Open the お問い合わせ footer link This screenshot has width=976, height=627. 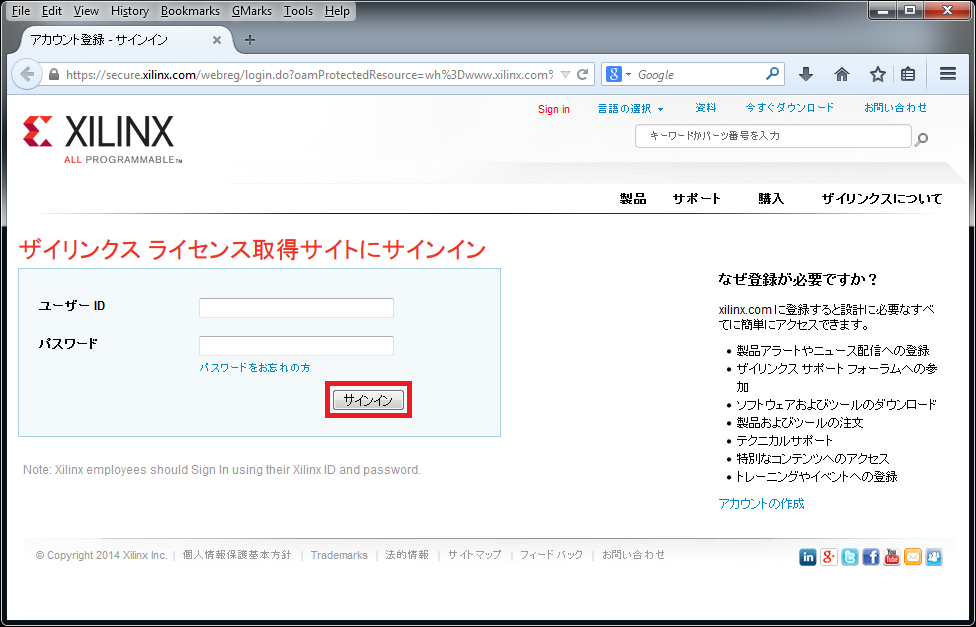coord(634,554)
